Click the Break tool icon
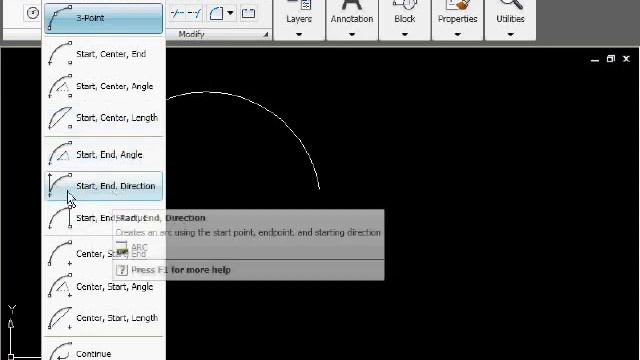640x360 pixels. click(x=177, y=13)
